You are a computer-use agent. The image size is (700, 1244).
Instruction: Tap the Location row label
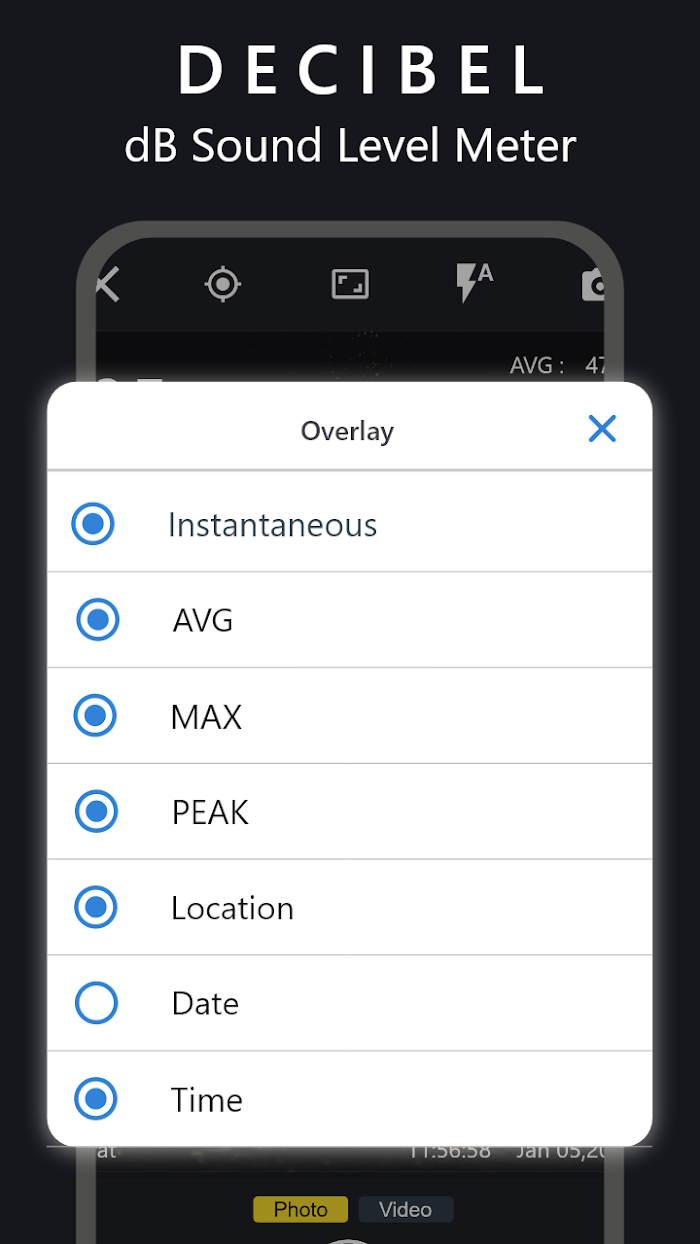[x=232, y=908]
